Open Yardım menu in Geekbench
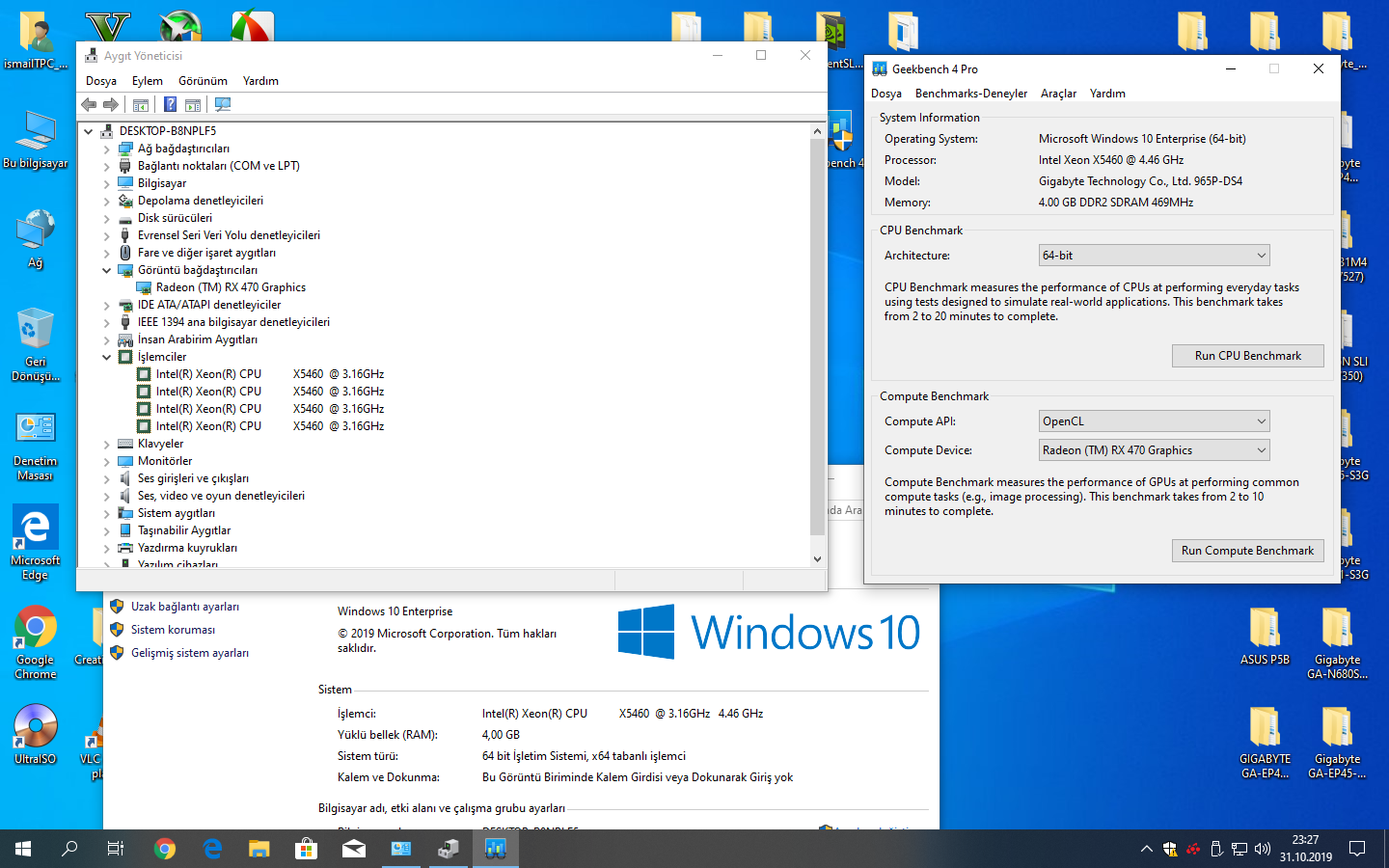 coord(1107,94)
